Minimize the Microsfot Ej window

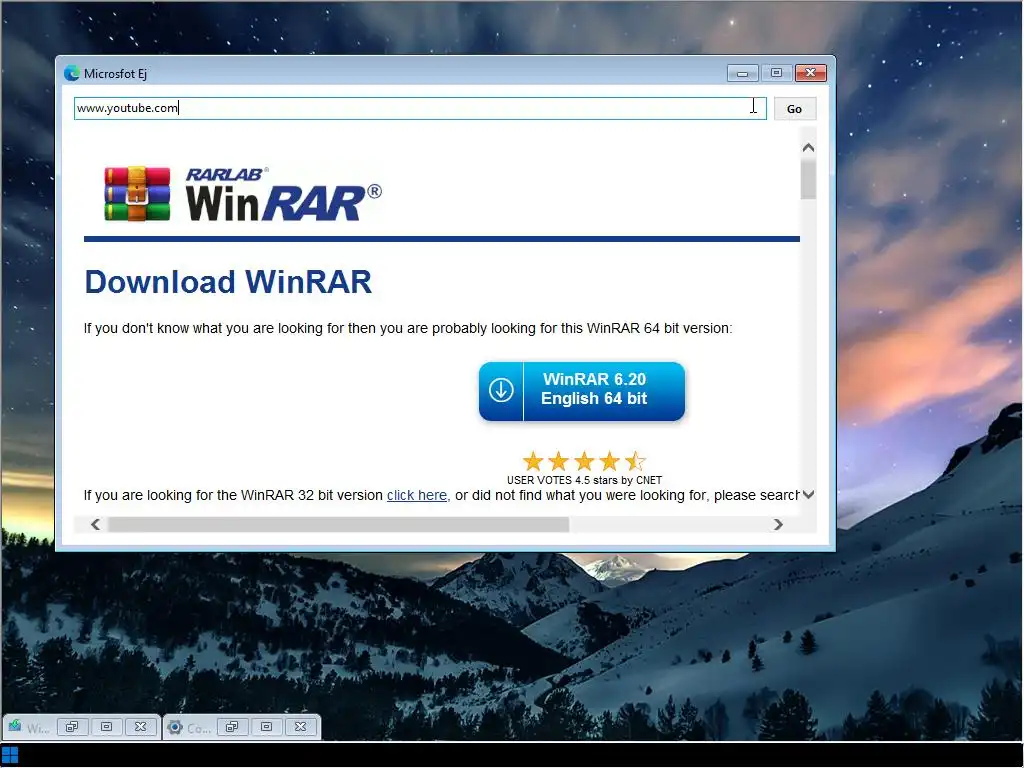(x=743, y=73)
